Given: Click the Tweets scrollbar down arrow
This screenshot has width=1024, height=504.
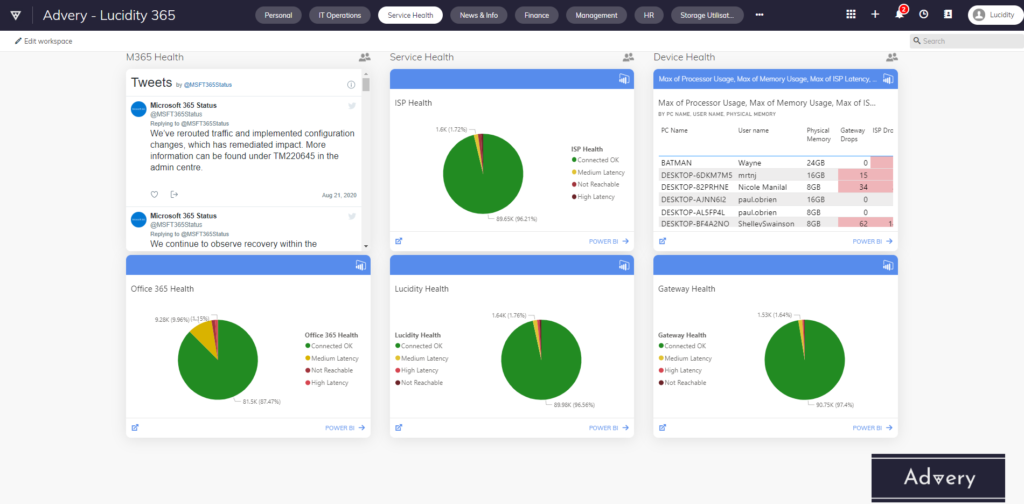Looking at the screenshot, I should click(366, 246).
